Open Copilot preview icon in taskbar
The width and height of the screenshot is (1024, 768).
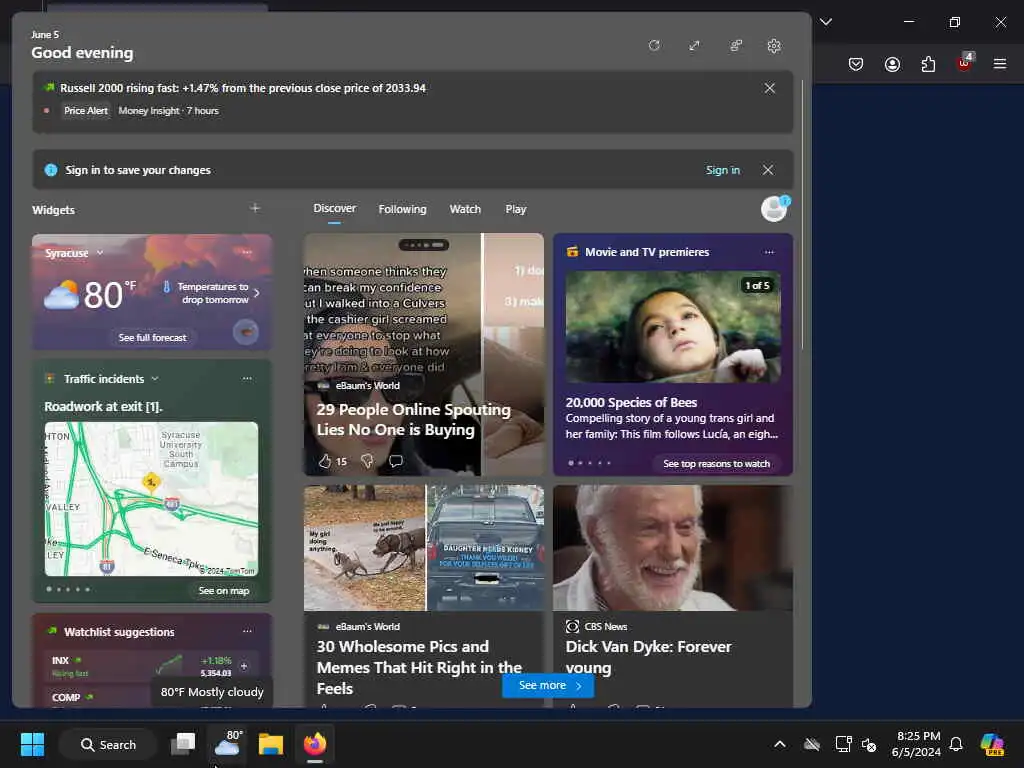tap(992, 744)
